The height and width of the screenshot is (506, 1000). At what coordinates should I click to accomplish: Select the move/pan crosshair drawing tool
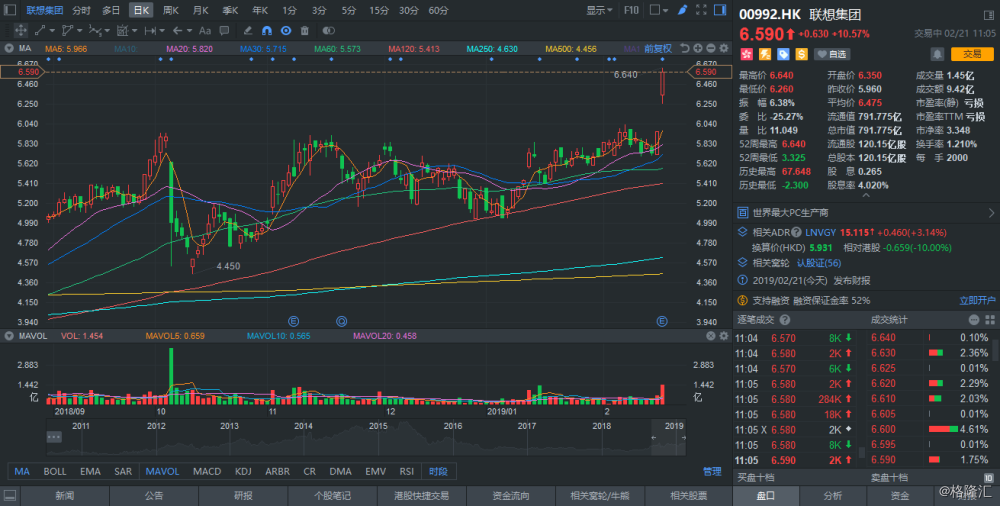[x=20, y=30]
